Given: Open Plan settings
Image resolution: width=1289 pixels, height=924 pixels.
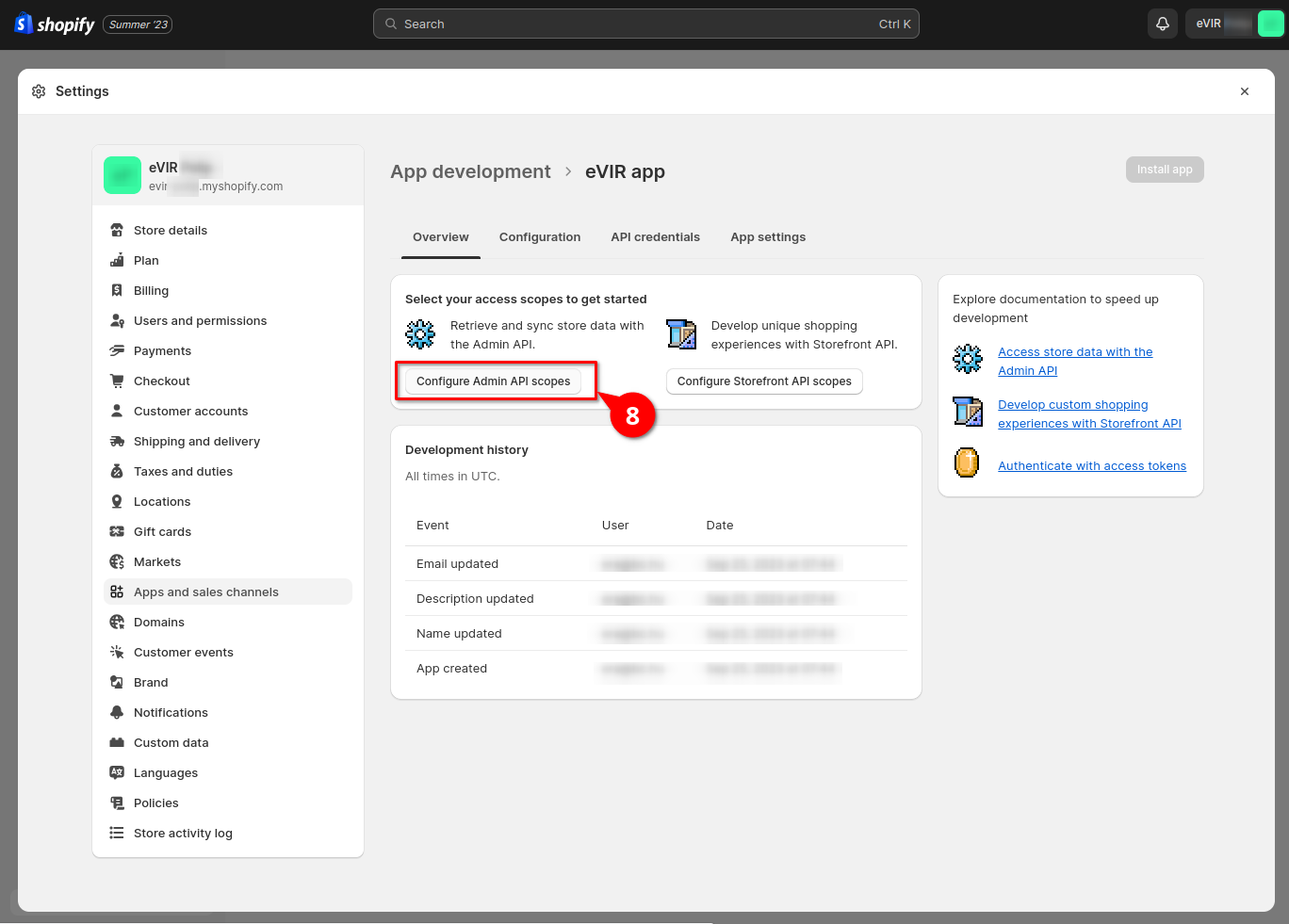Looking at the screenshot, I should click(x=228, y=260).
